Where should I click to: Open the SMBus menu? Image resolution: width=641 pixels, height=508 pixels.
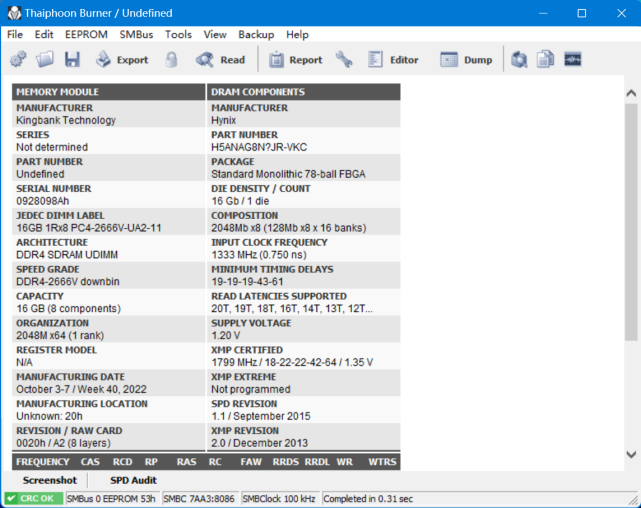tap(136, 34)
